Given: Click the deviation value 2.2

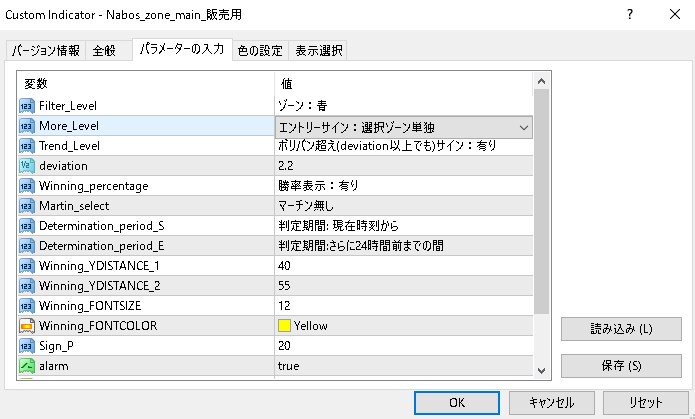Looking at the screenshot, I should [286, 166].
